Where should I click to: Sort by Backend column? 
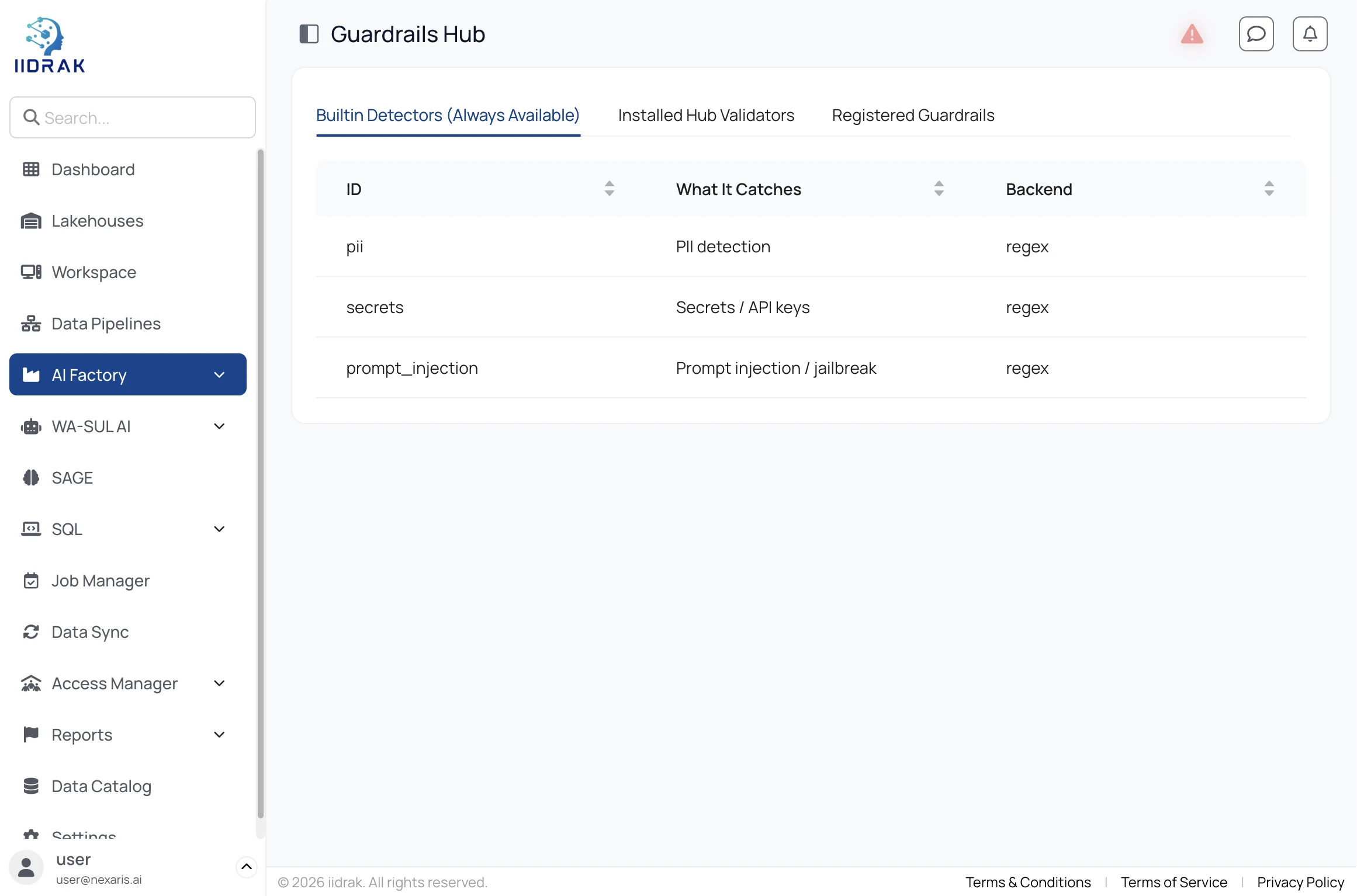pos(1269,189)
